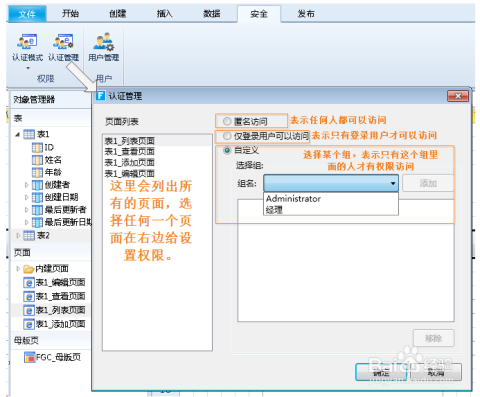Viewport: 480px width, 397px height.
Task: Click the 页面 section header in object manager
Action: point(51,253)
